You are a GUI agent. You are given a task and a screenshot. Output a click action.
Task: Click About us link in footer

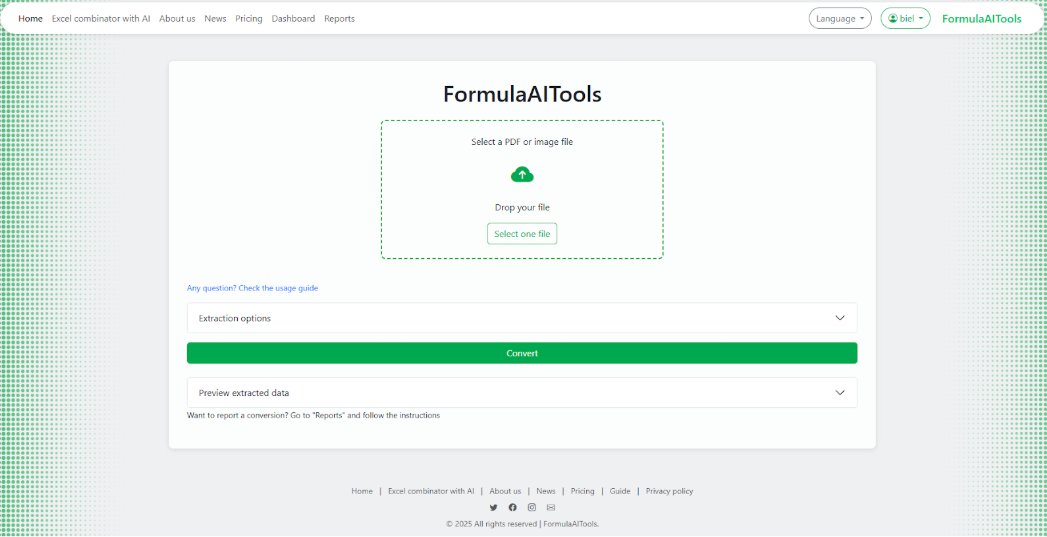click(x=505, y=491)
